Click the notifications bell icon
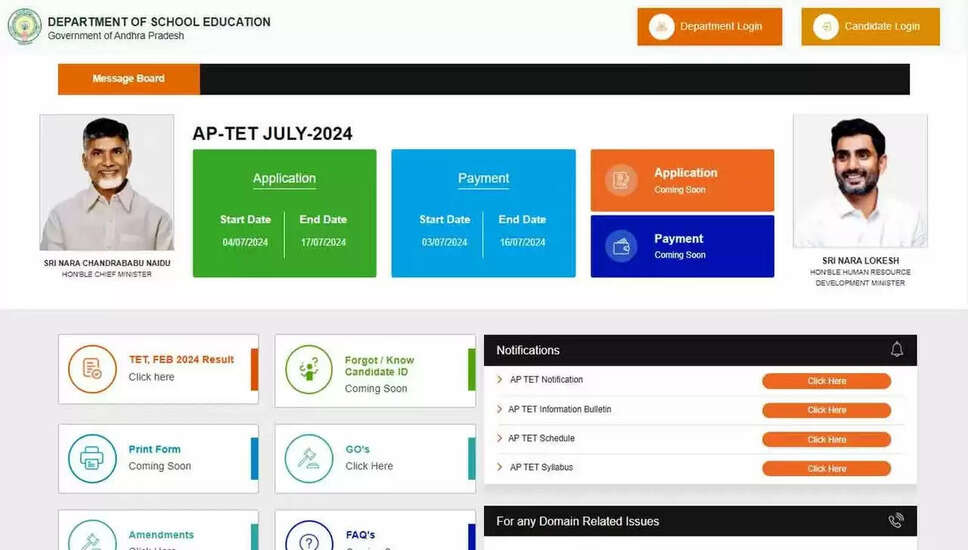Image resolution: width=968 pixels, height=550 pixels. pyautogui.click(x=896, y=349)
